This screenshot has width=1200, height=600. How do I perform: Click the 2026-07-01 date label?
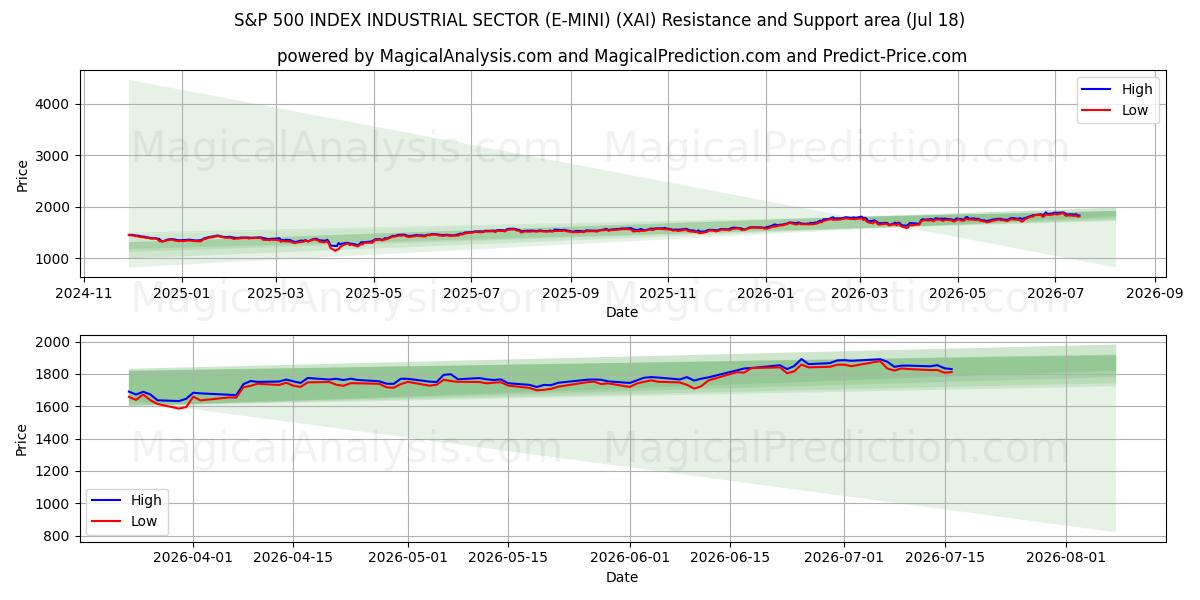pyautogui.click(x=845, y=559)
